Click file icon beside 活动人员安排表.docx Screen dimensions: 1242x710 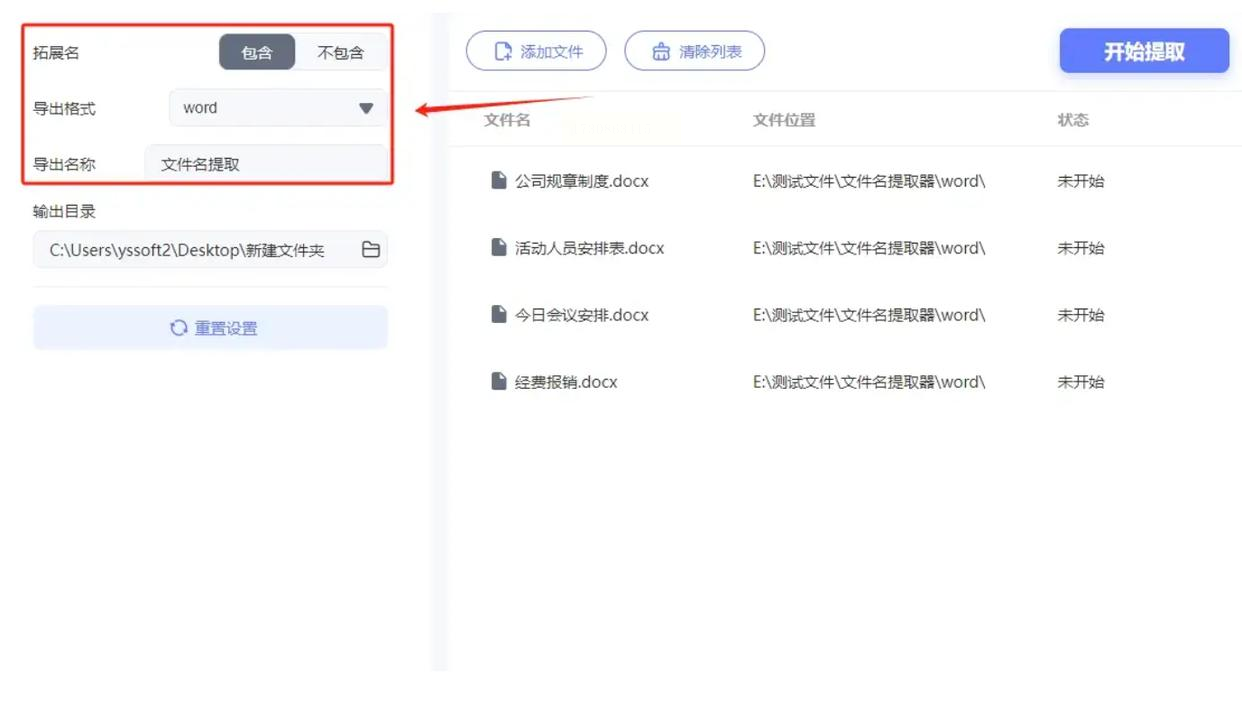[x=499, y=247]
